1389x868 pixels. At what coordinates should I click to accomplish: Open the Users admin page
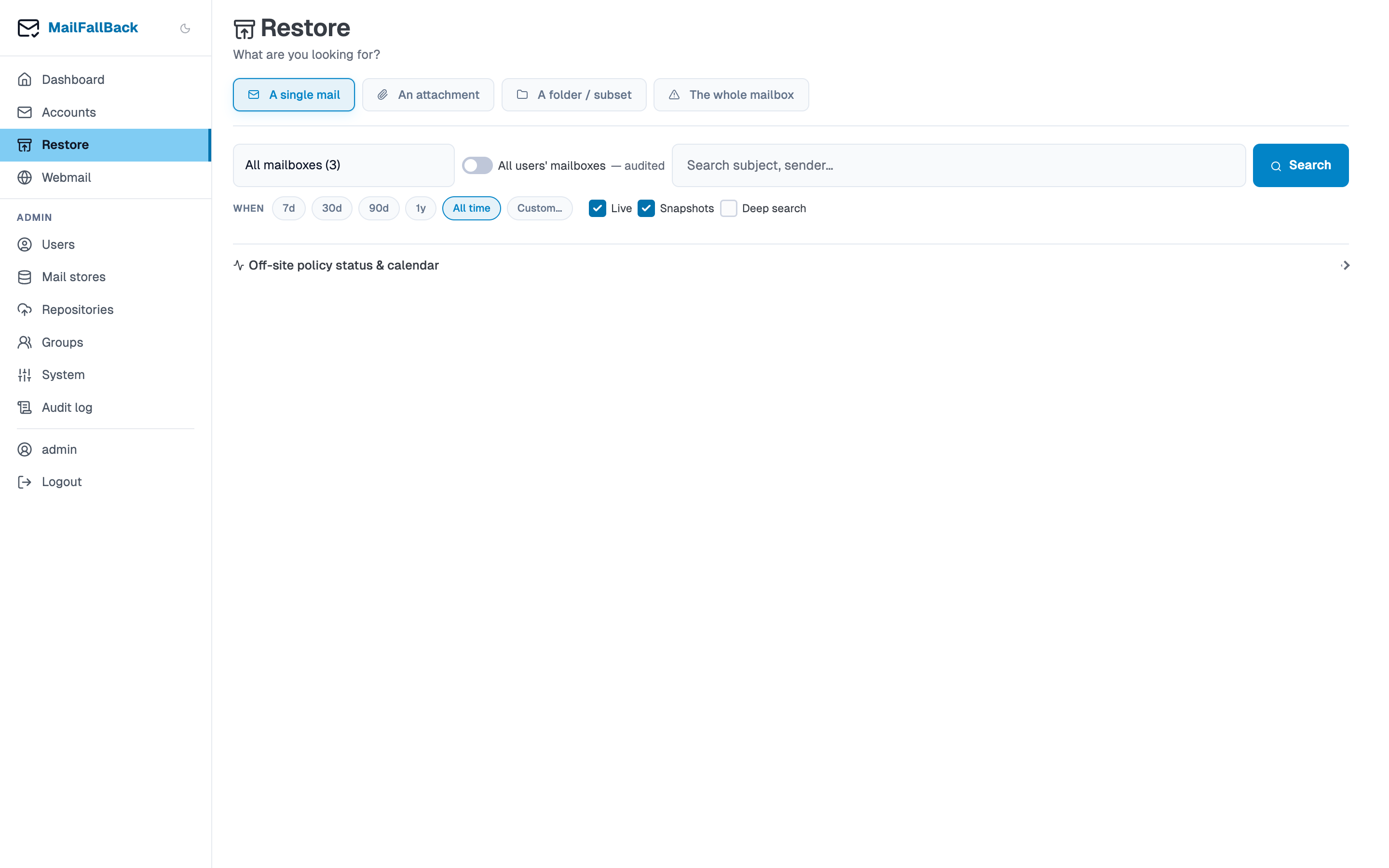pos(106,244)
